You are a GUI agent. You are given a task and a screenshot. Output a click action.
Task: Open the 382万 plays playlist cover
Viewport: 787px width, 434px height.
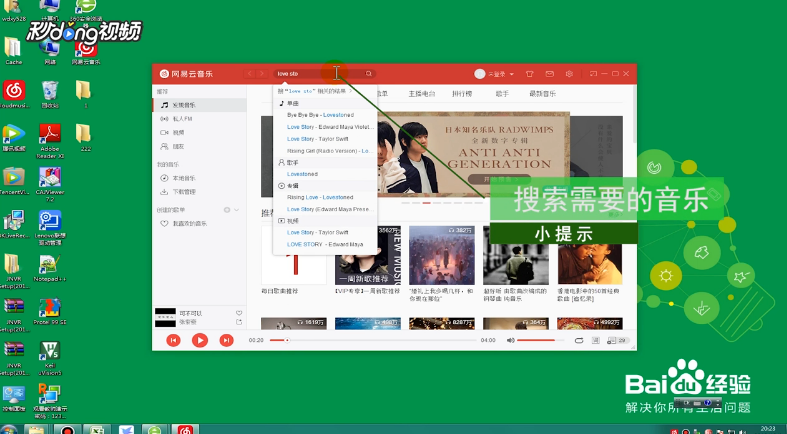442,255
